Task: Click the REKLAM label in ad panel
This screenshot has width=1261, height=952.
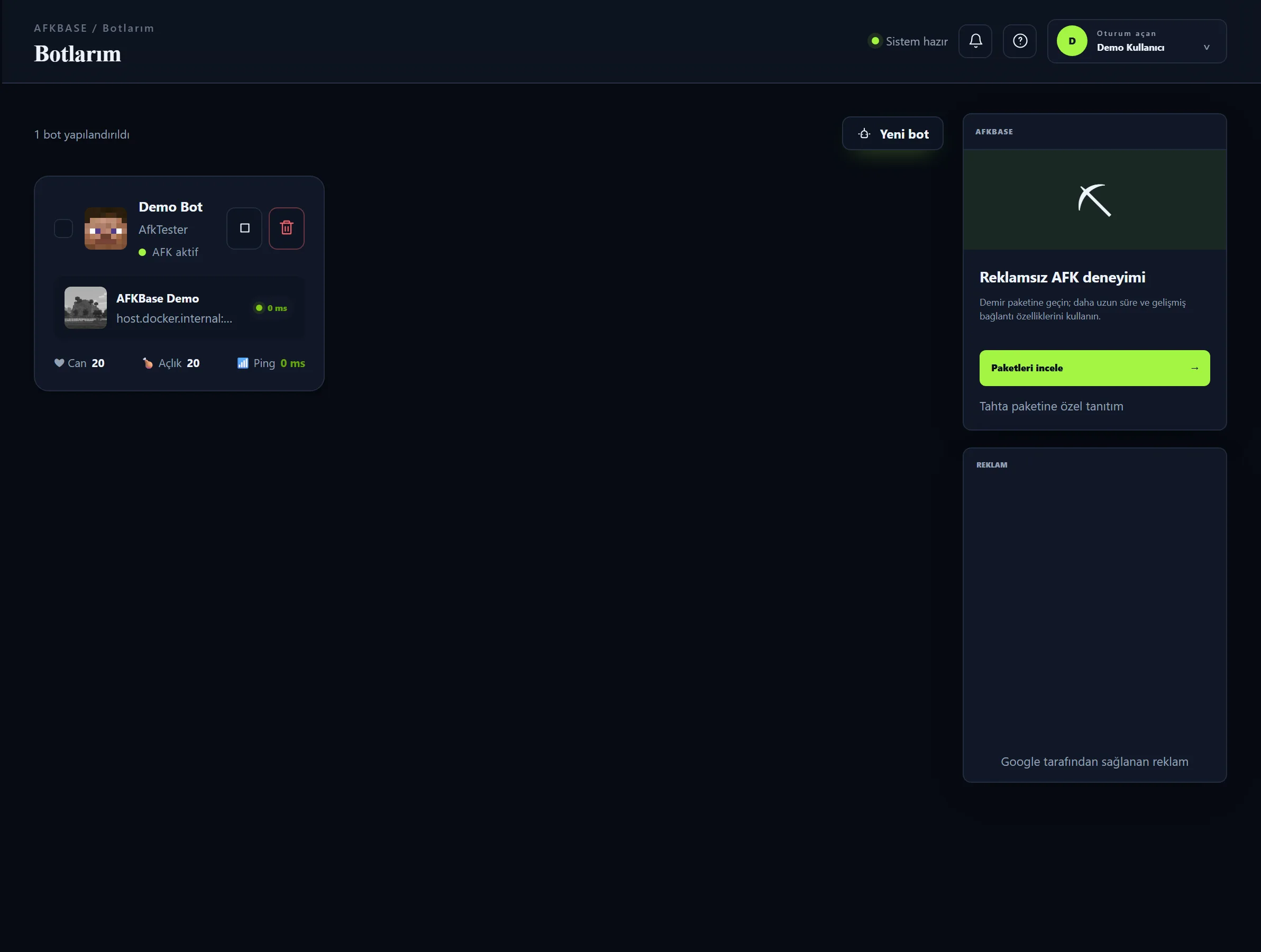Action: coord(991,465)
